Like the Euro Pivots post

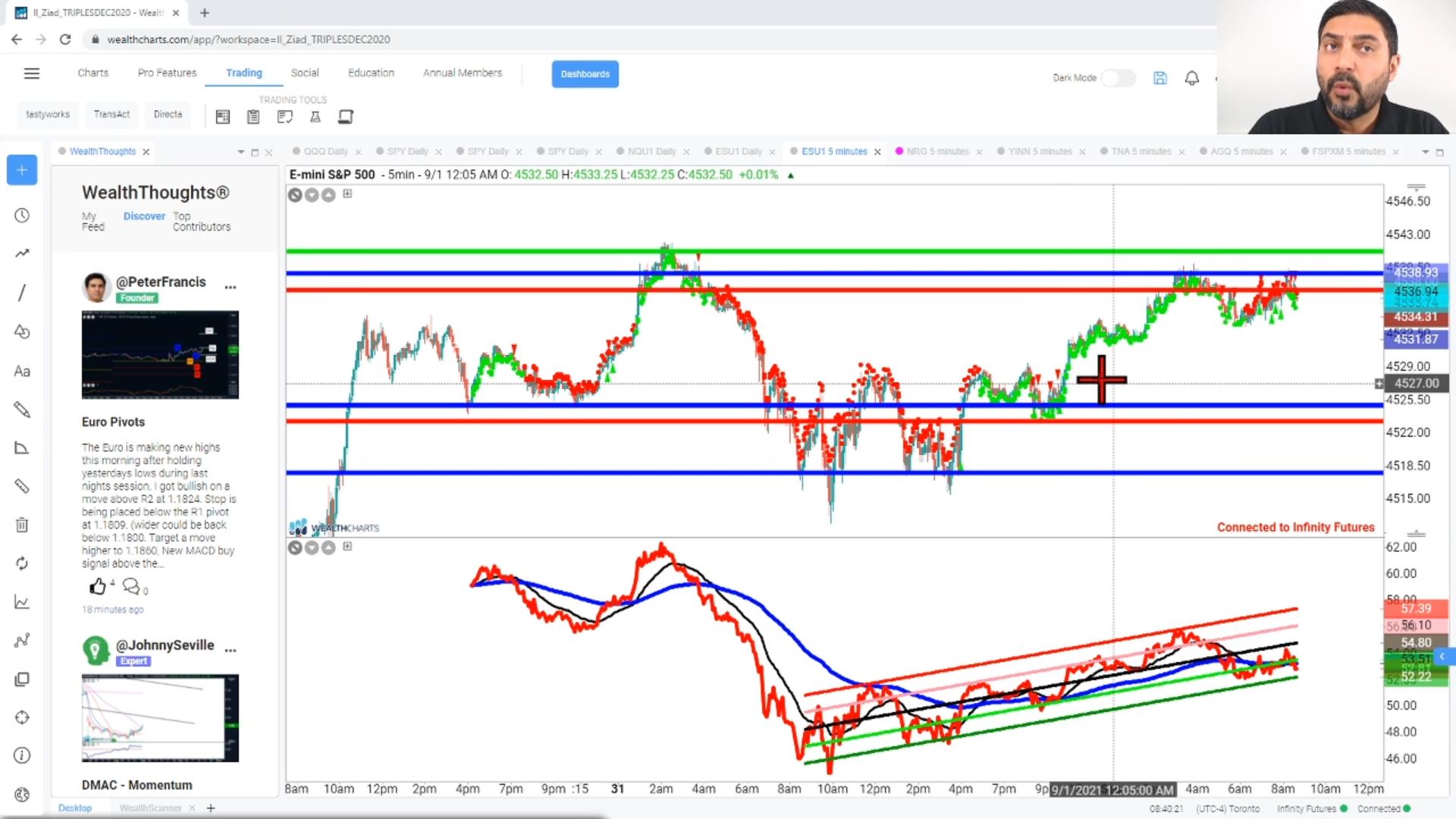coord(98,586)
